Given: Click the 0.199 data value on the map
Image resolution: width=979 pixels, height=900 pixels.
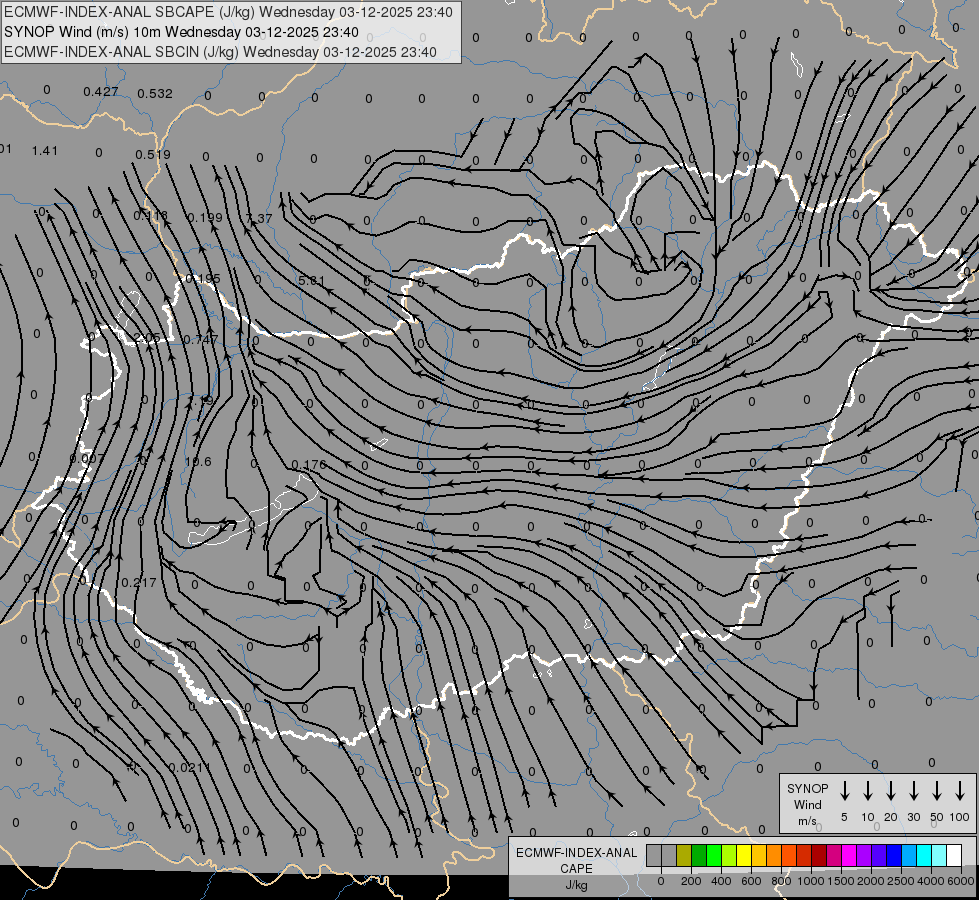Looking at the screenshot, I should point(205,217).
